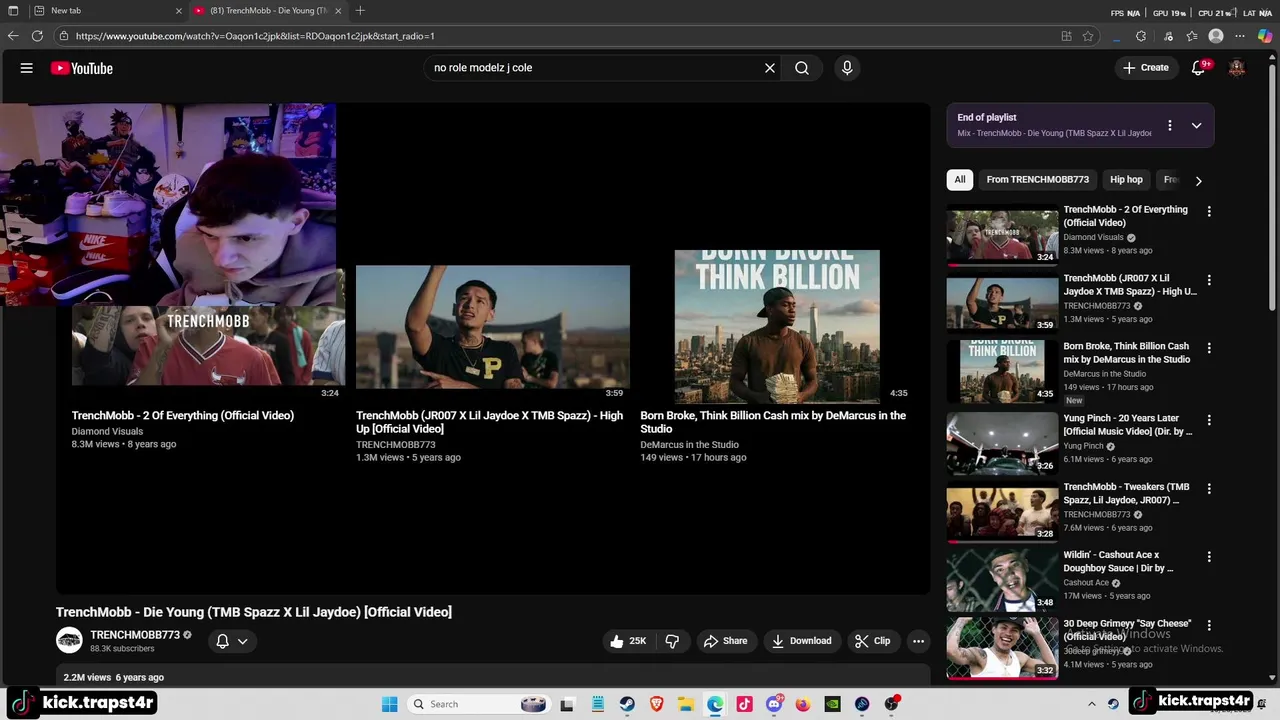Screen dimensions: 1280x720
Task: Open the TRENCHMOBB773 channel avatar
Action: pos(69,641)
